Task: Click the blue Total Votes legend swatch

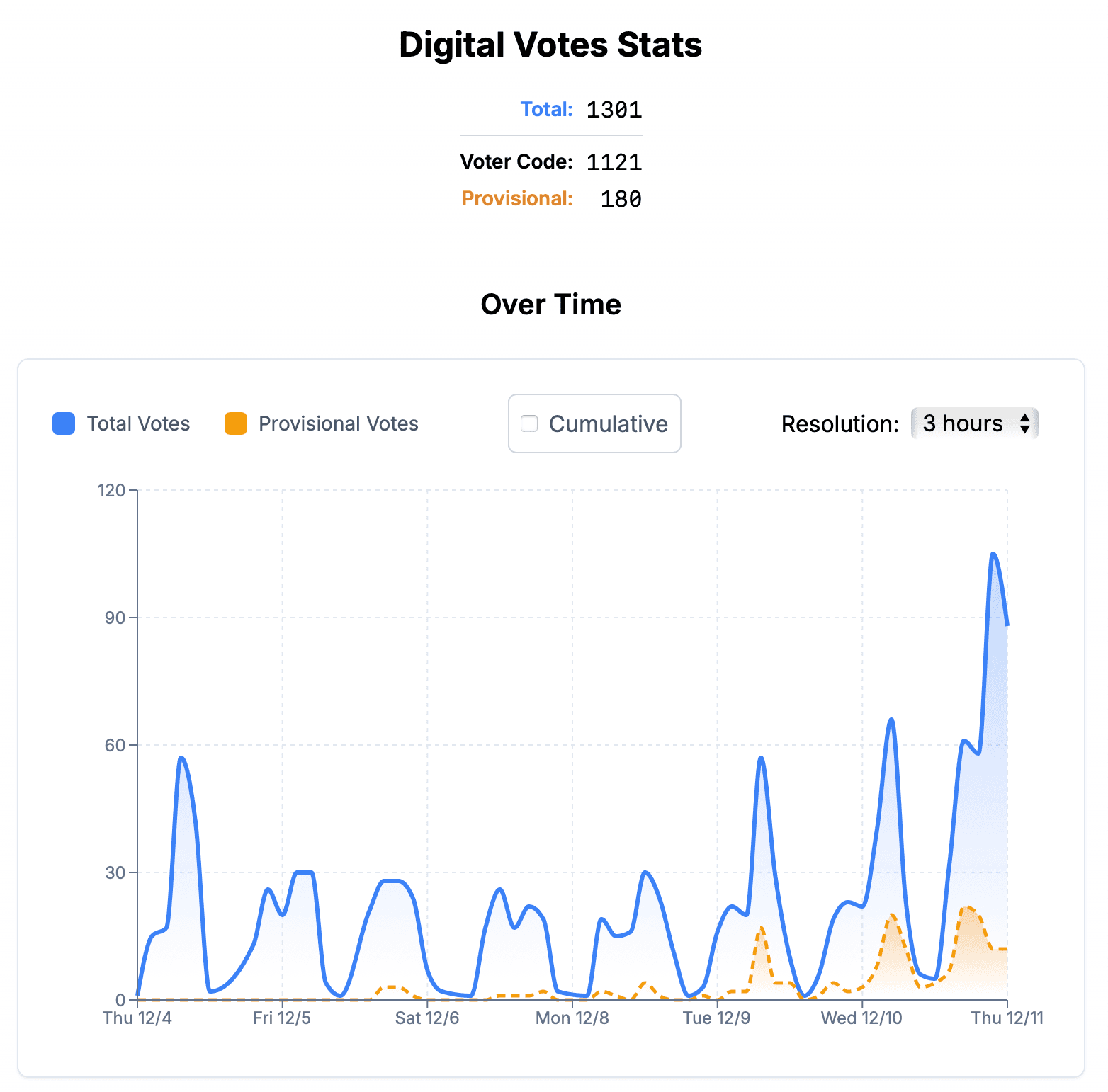Action: pos(63,423)
